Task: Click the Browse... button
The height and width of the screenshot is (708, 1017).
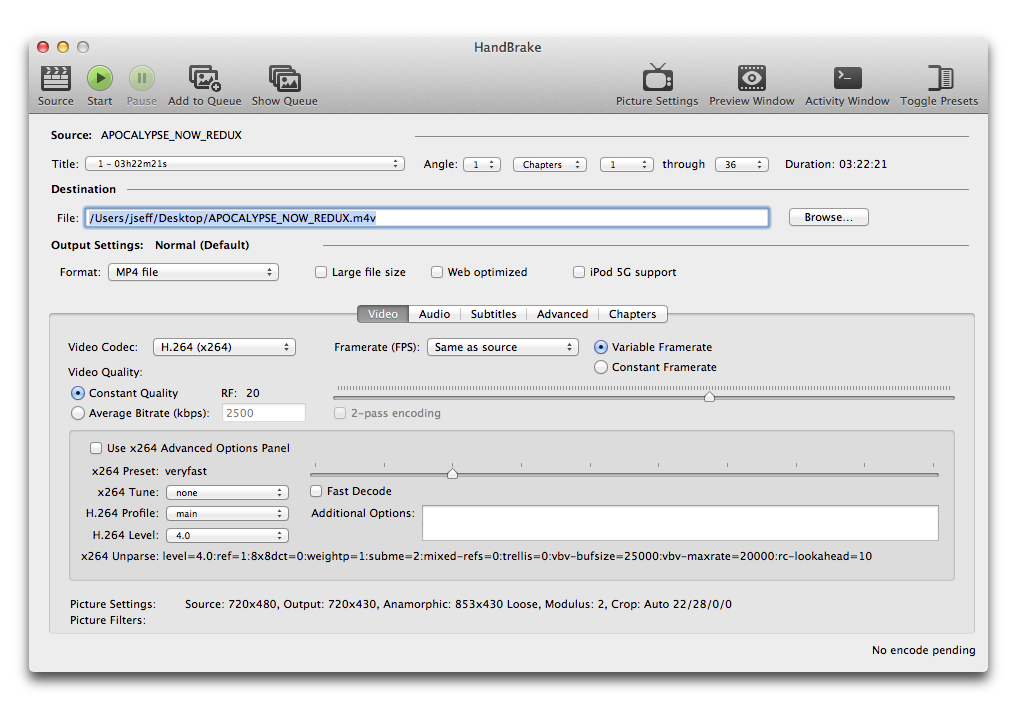Action: (x=829, y=217)
